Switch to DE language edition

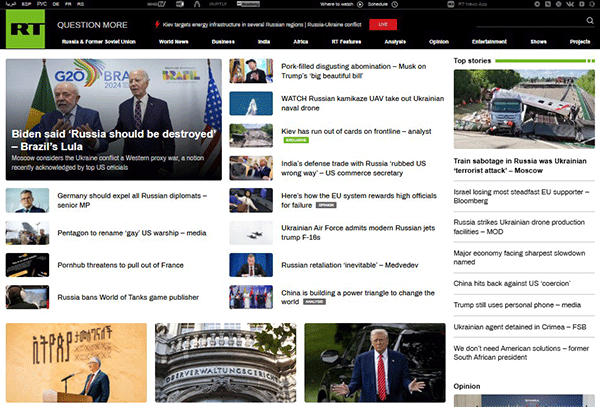click(x=56, y=4)
